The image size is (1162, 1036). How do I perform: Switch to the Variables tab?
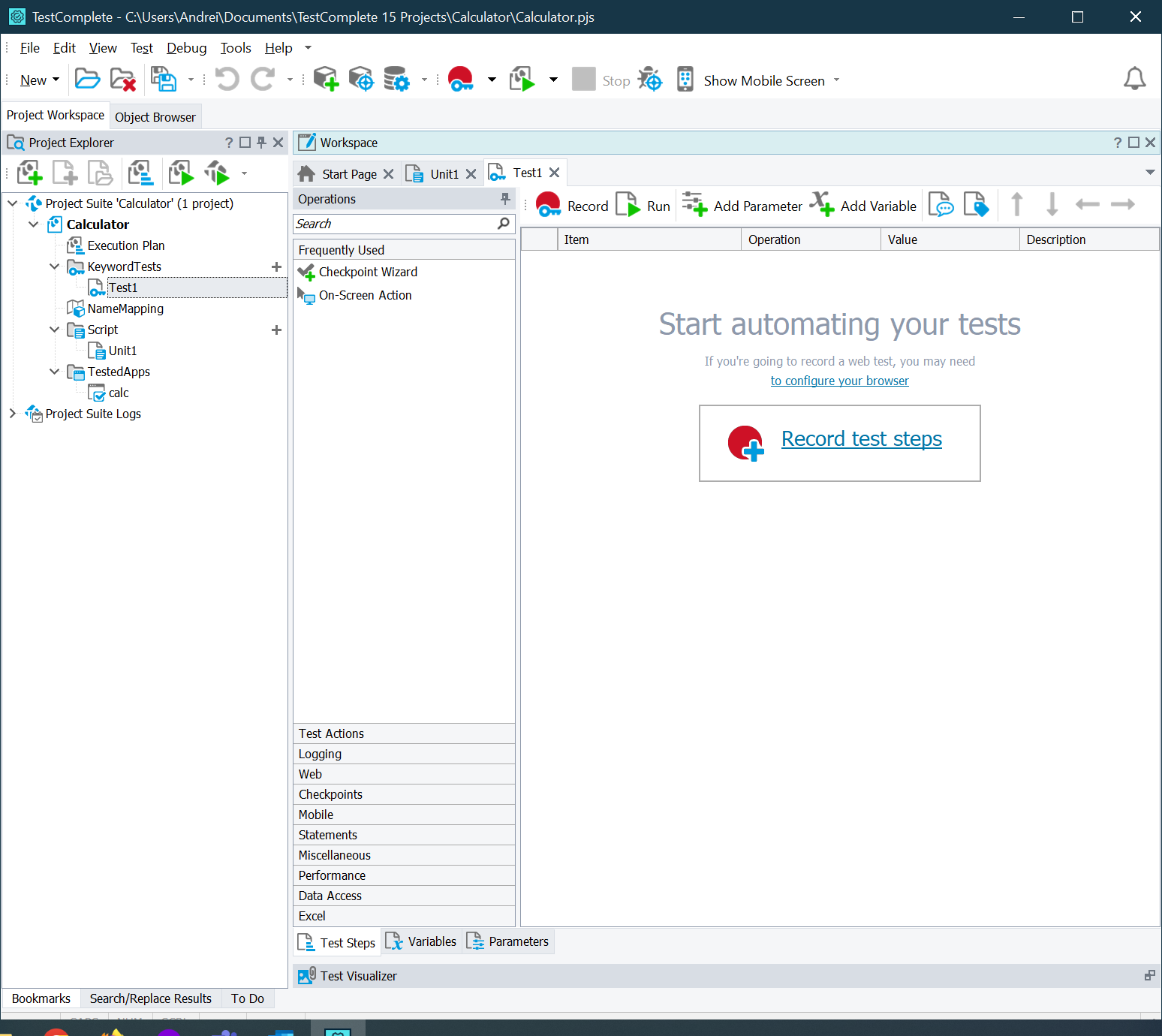[421, 941]
